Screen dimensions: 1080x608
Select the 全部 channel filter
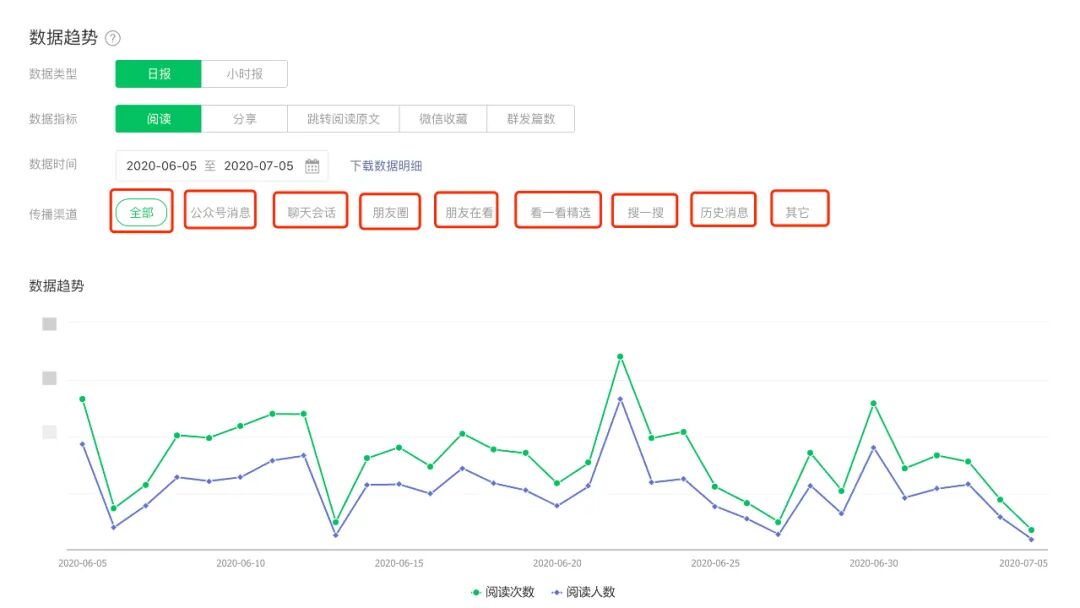(141, 212)
